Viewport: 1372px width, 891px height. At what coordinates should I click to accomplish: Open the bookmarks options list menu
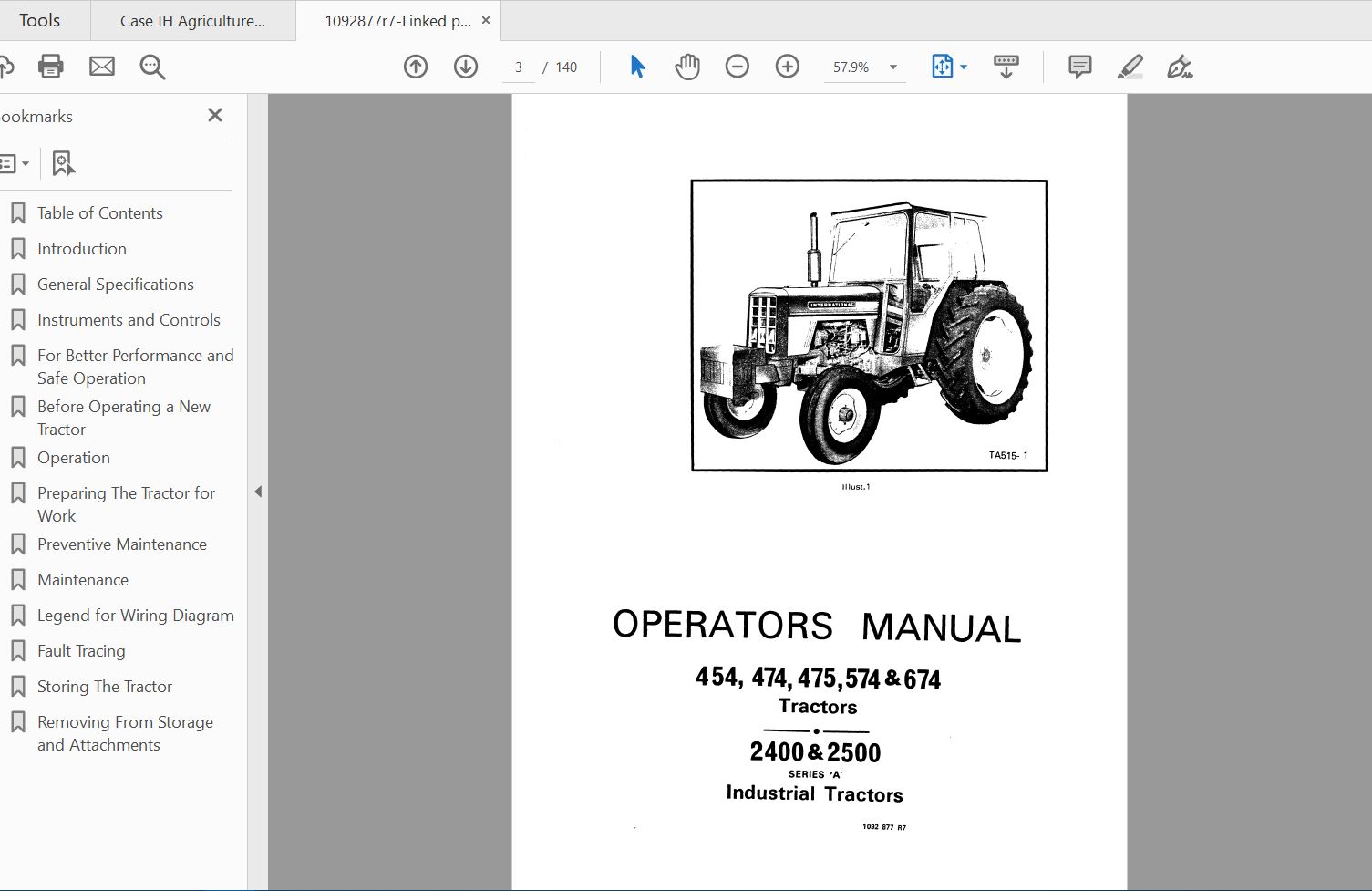14,164
